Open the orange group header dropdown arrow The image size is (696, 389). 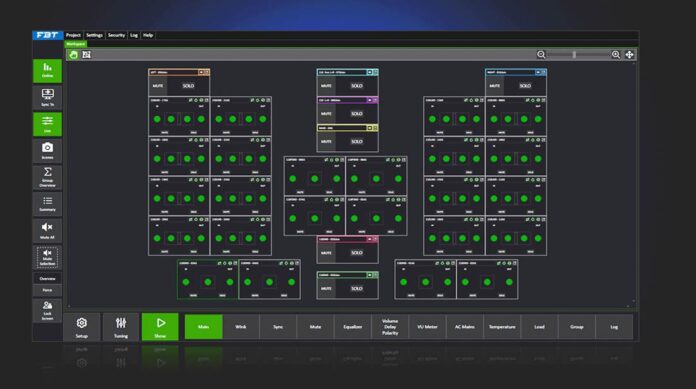point(201,72)
